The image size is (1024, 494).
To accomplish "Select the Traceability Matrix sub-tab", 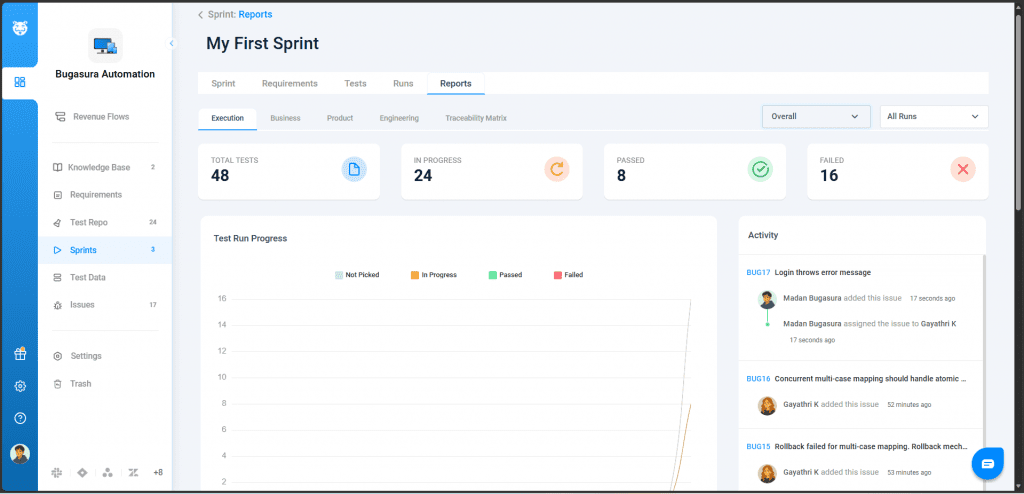I will (x=476, y=118).
